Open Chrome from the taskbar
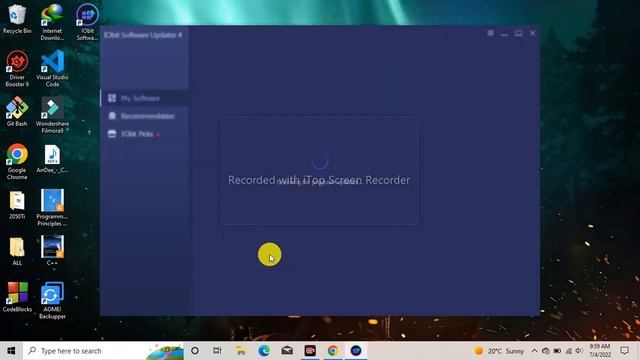 [x=333, y=351]
